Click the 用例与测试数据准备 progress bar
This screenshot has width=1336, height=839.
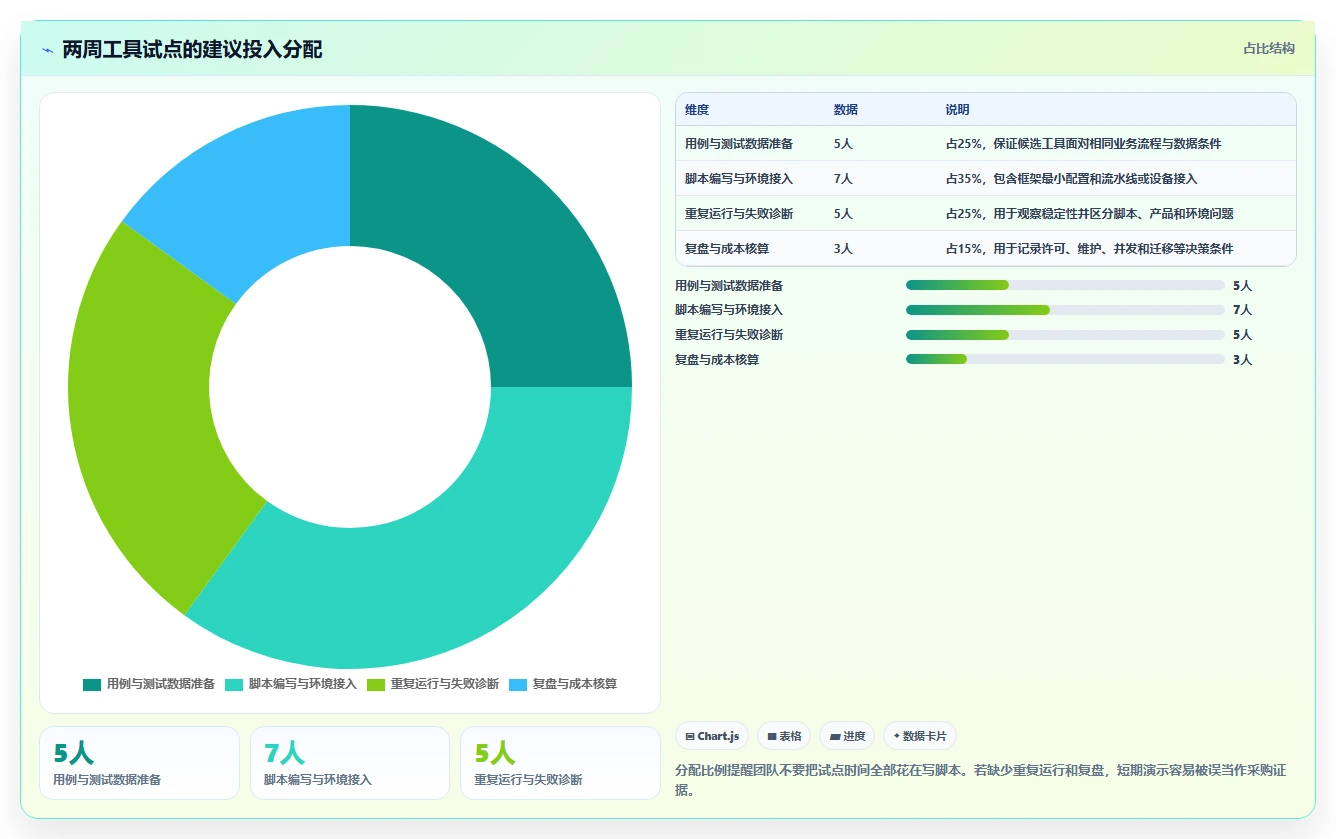(x=1065, y=285)
